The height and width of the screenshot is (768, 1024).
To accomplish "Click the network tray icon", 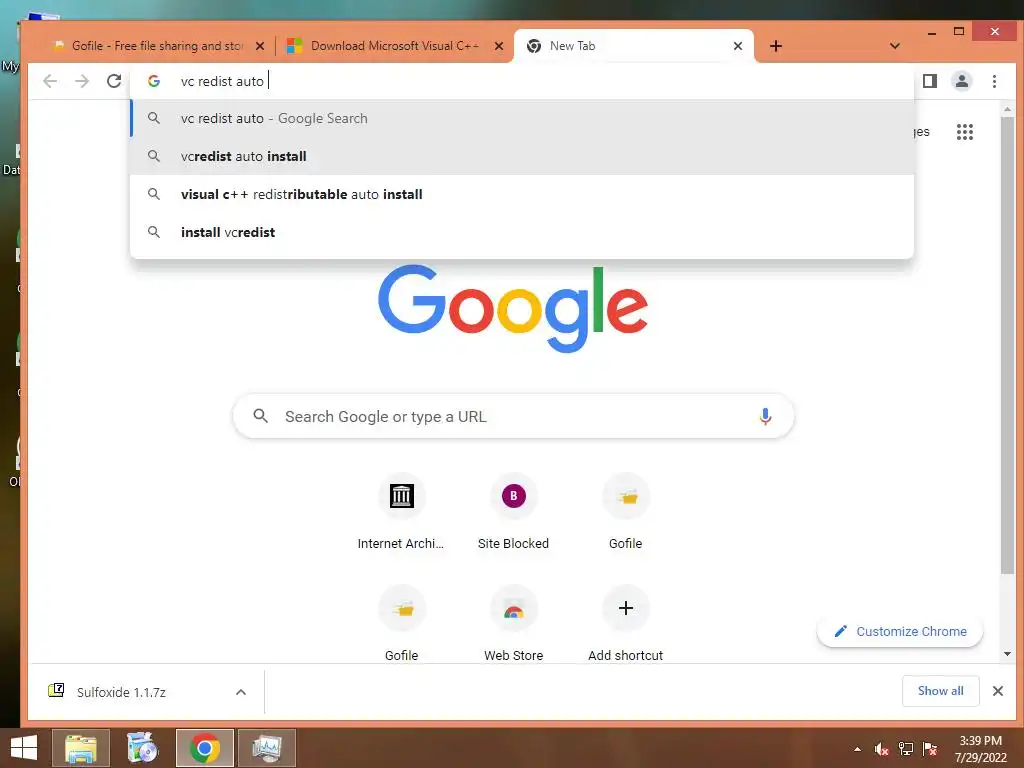I will click(x=906, y=750).
